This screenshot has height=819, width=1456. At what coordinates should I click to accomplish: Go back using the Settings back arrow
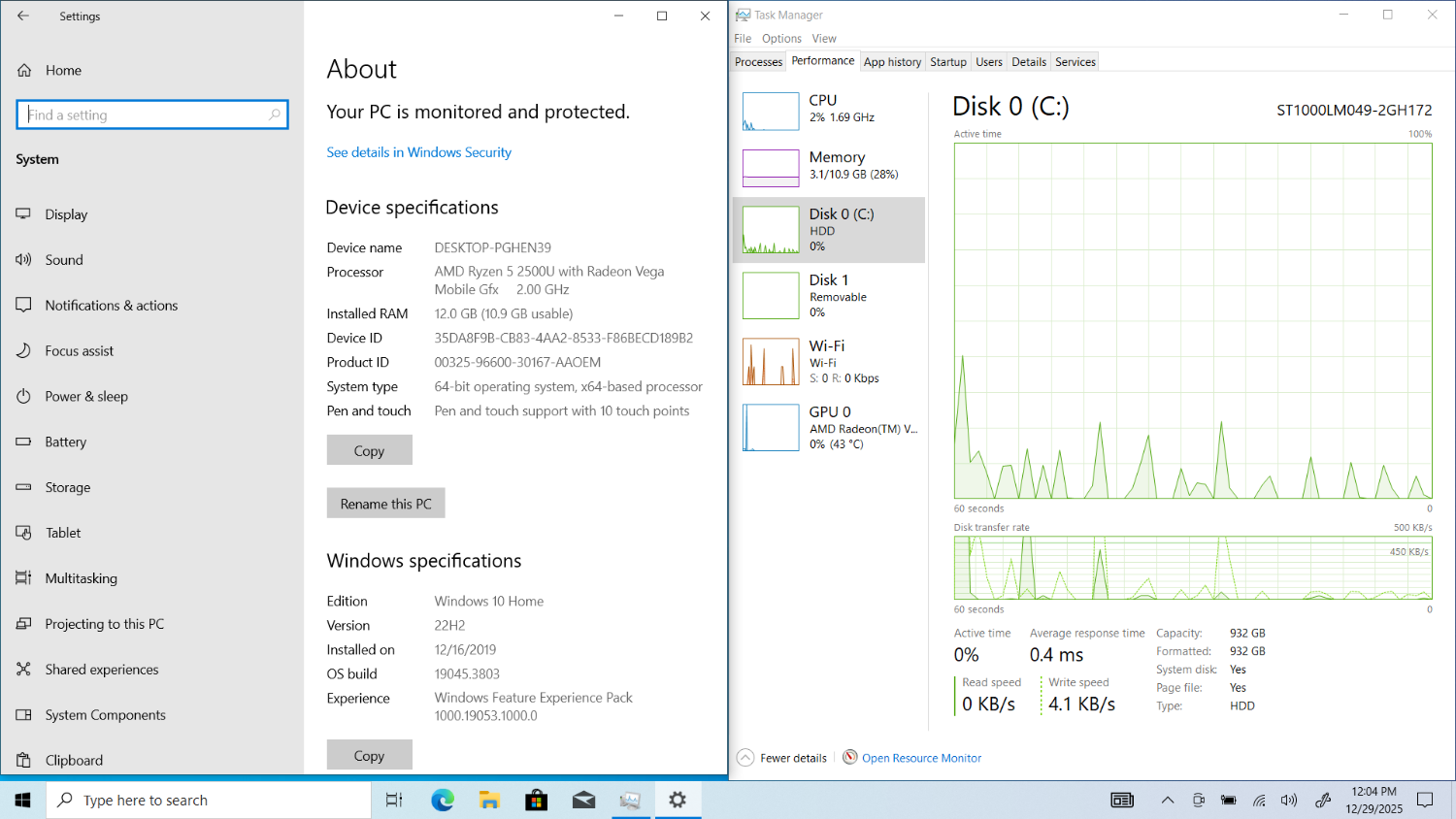tap(23, 16)
